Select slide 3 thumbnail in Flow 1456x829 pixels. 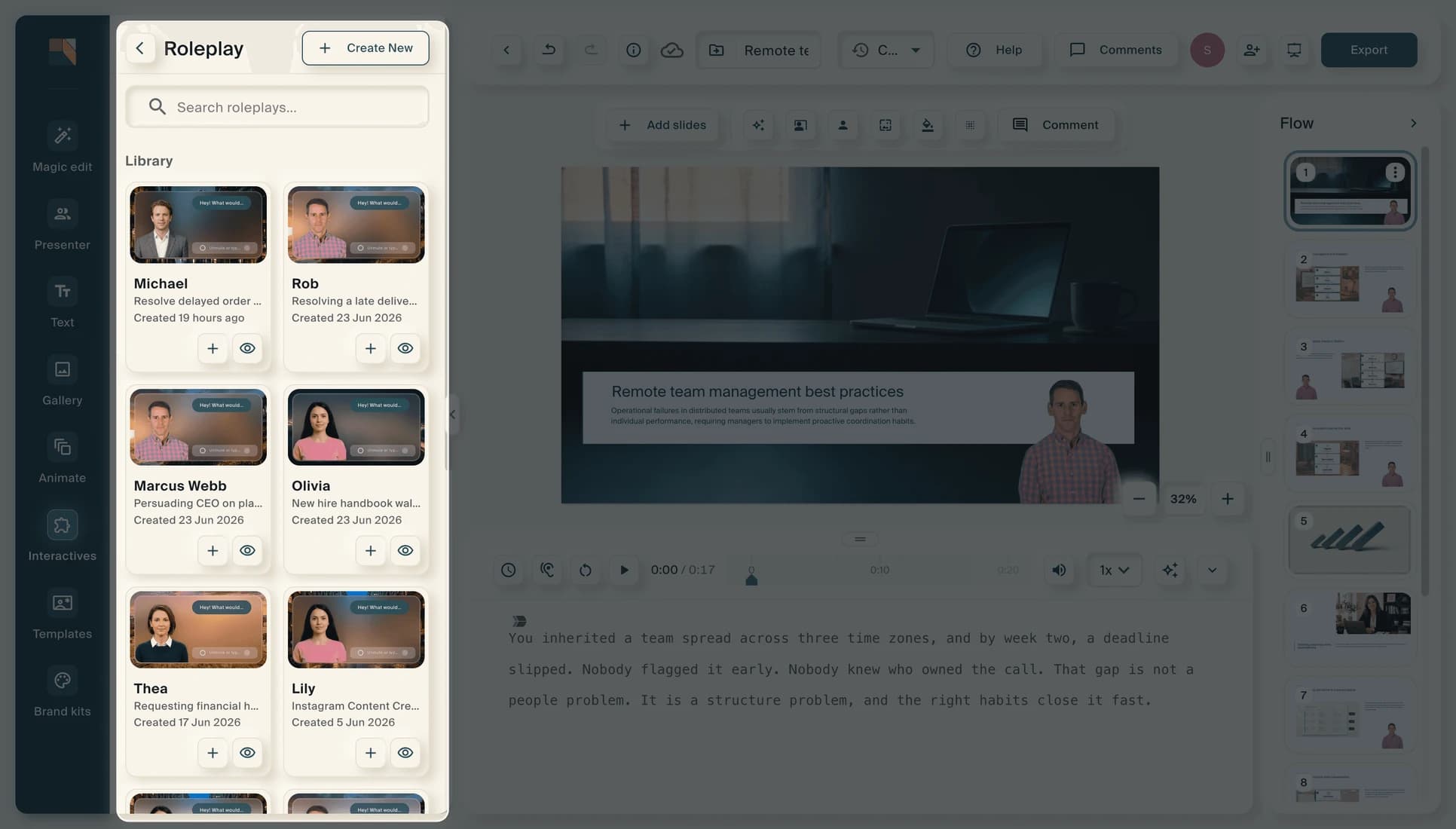pos(1349,368)
